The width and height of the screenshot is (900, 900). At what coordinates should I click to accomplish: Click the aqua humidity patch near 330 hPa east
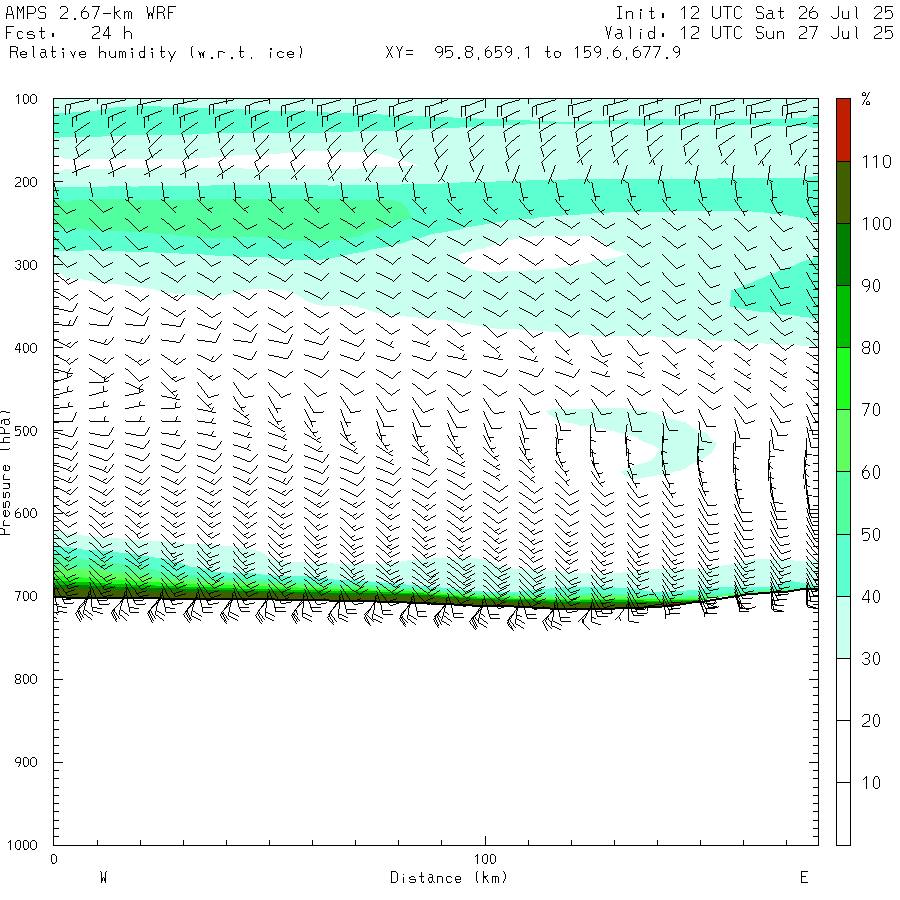pyautogui.click(x=781, y=293)
